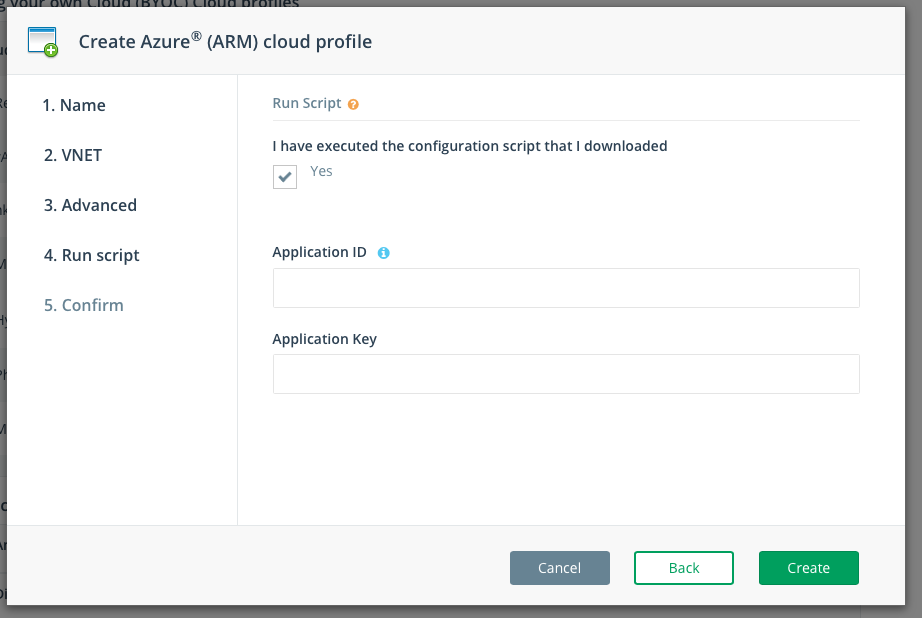Select step 5. Confirm
The image size is (922, 618).
click(x=83, y=305)
